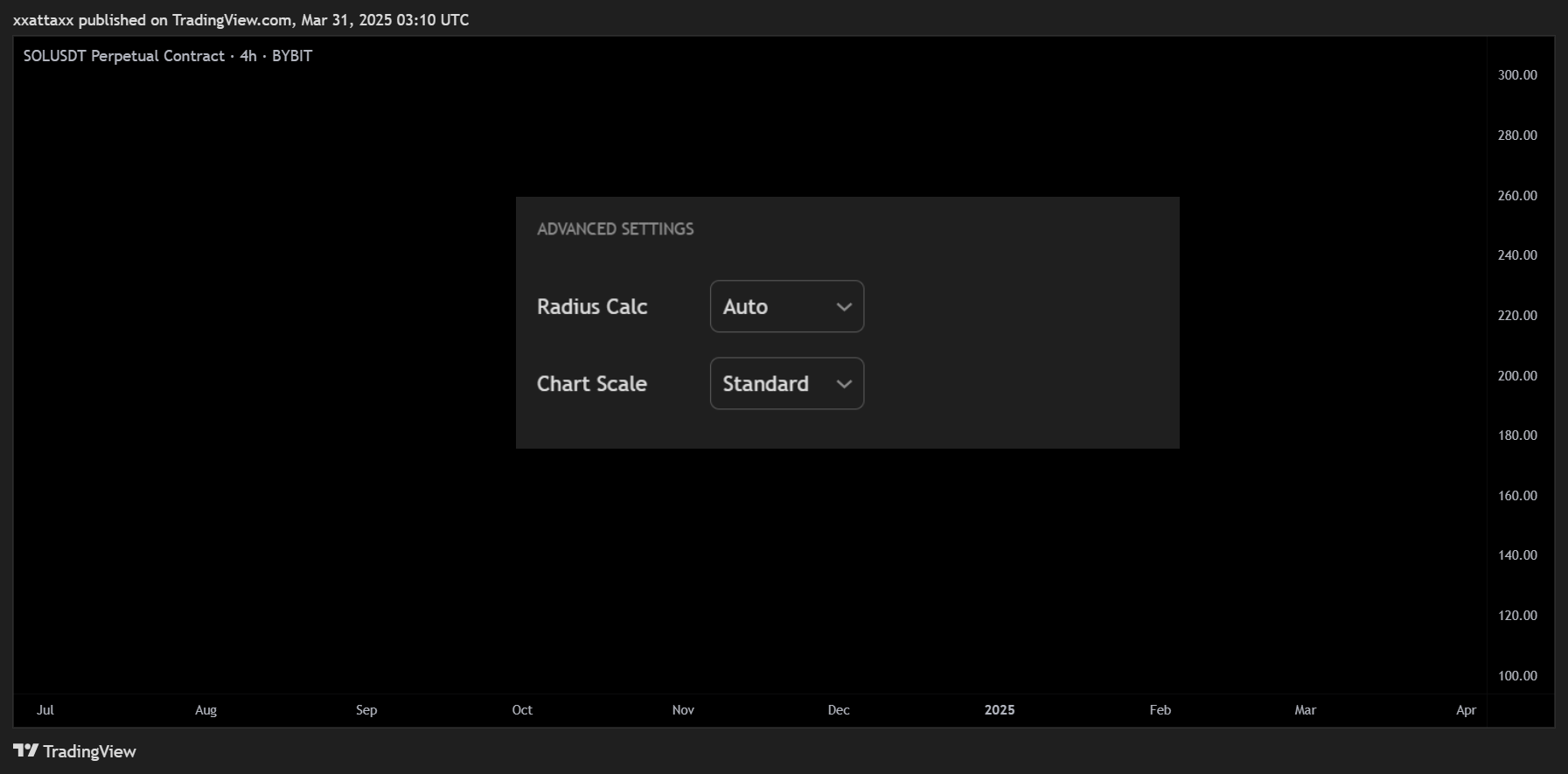The height and width of the screenshot is (774, 1568).
Task: Click the Apr time axis label
Action: pos(1467,710)
